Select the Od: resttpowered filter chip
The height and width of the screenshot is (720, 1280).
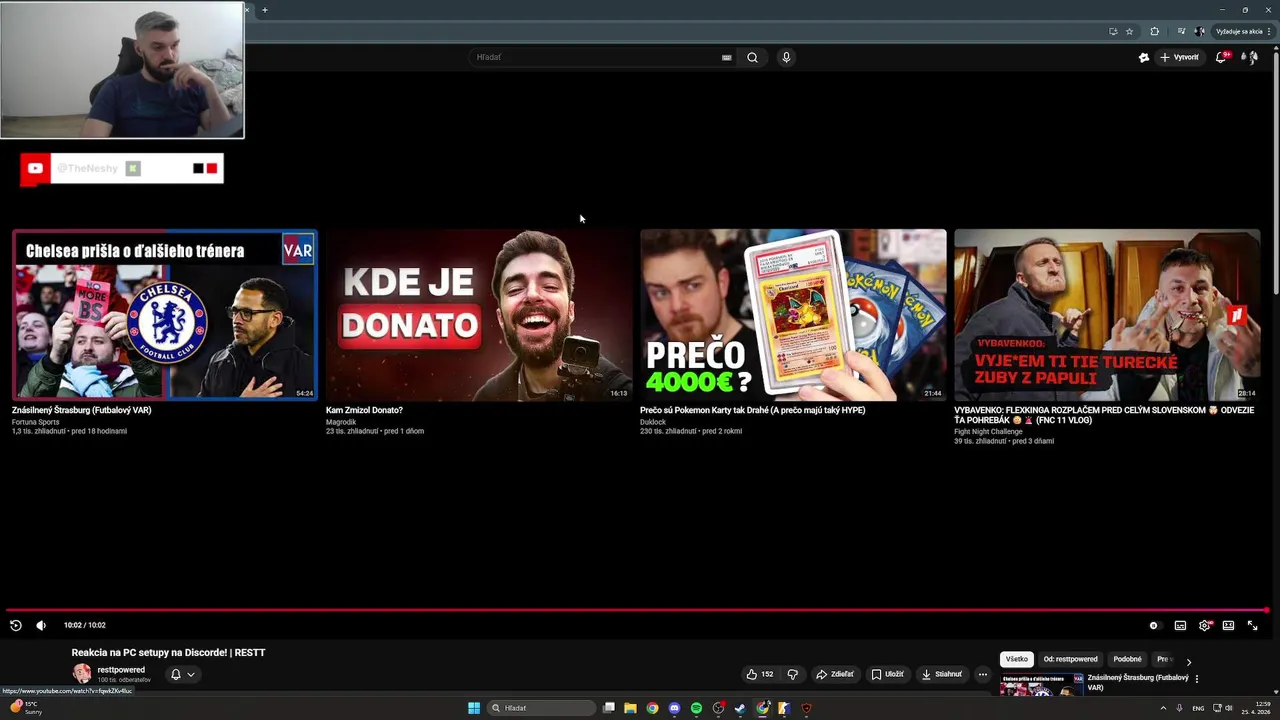[x=1070, y=659]
